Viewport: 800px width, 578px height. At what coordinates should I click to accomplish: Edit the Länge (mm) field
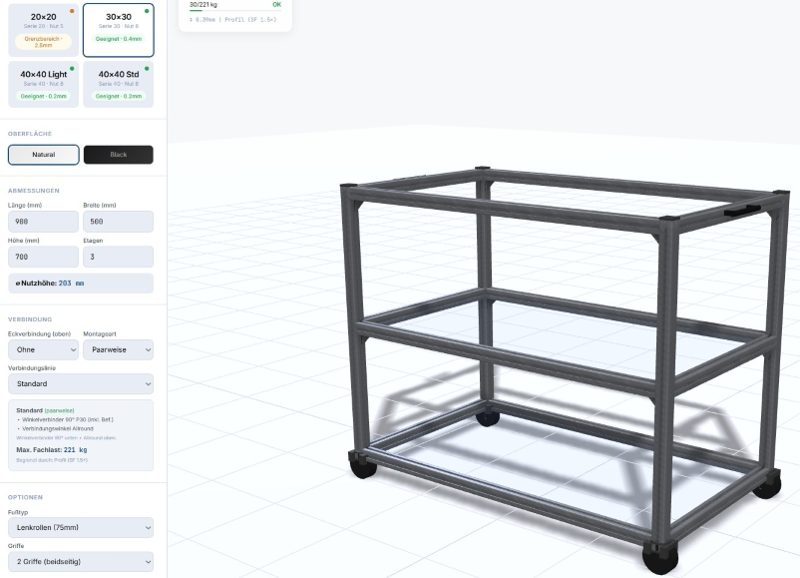point(43,222)
